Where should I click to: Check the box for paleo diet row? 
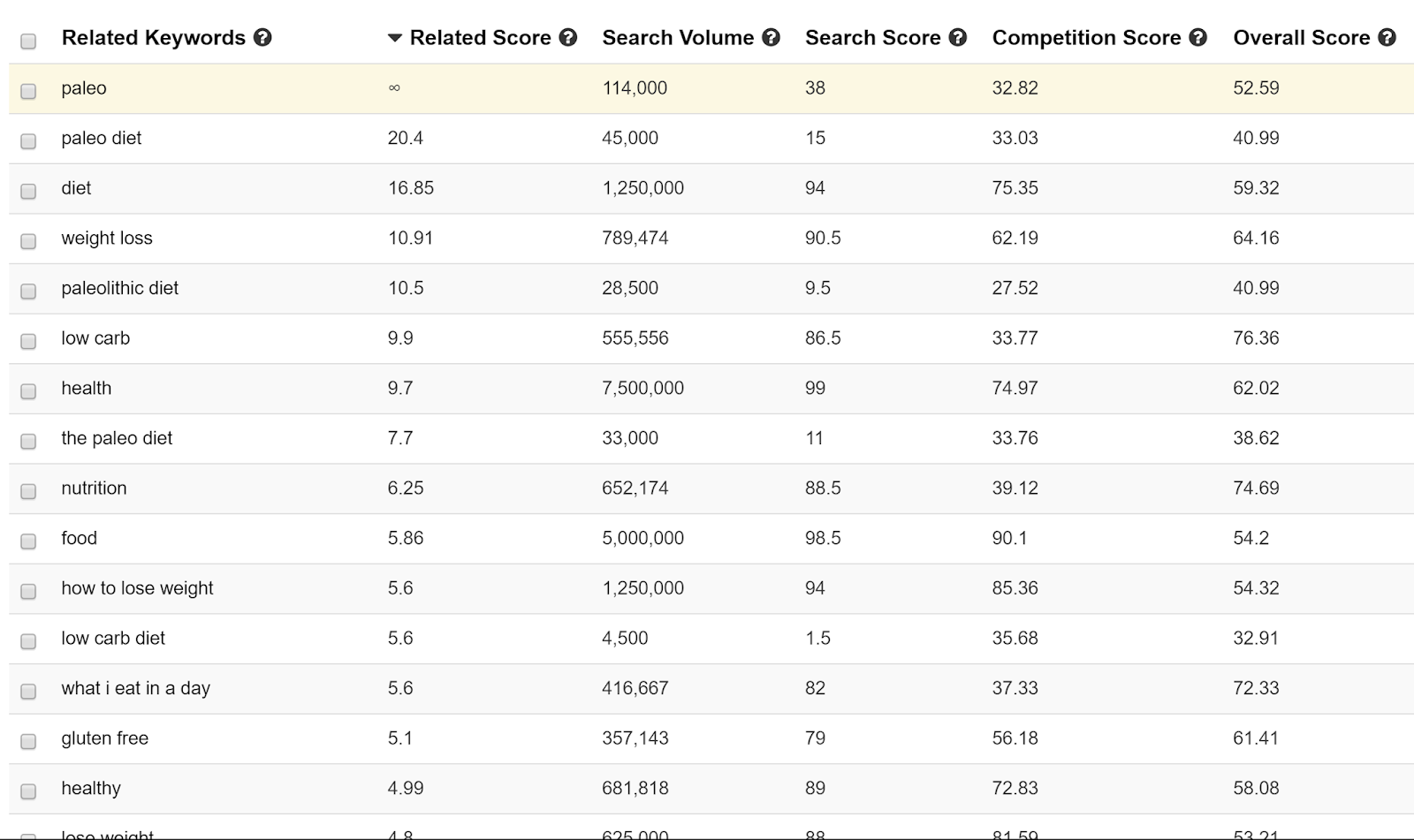tap(28, 141)
